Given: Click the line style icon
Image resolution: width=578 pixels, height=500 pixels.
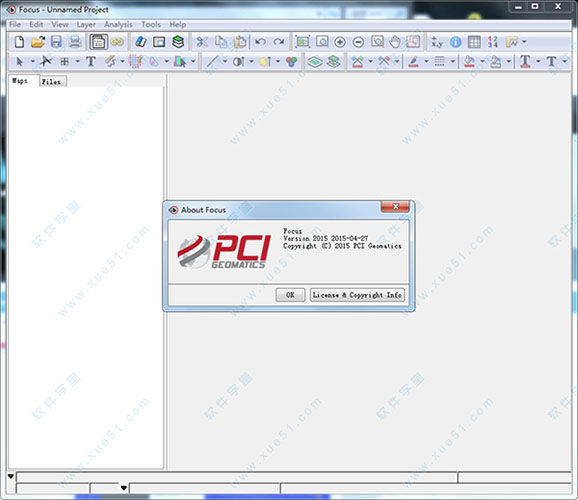Looking at the screenshot, I should tap(439, 61).
